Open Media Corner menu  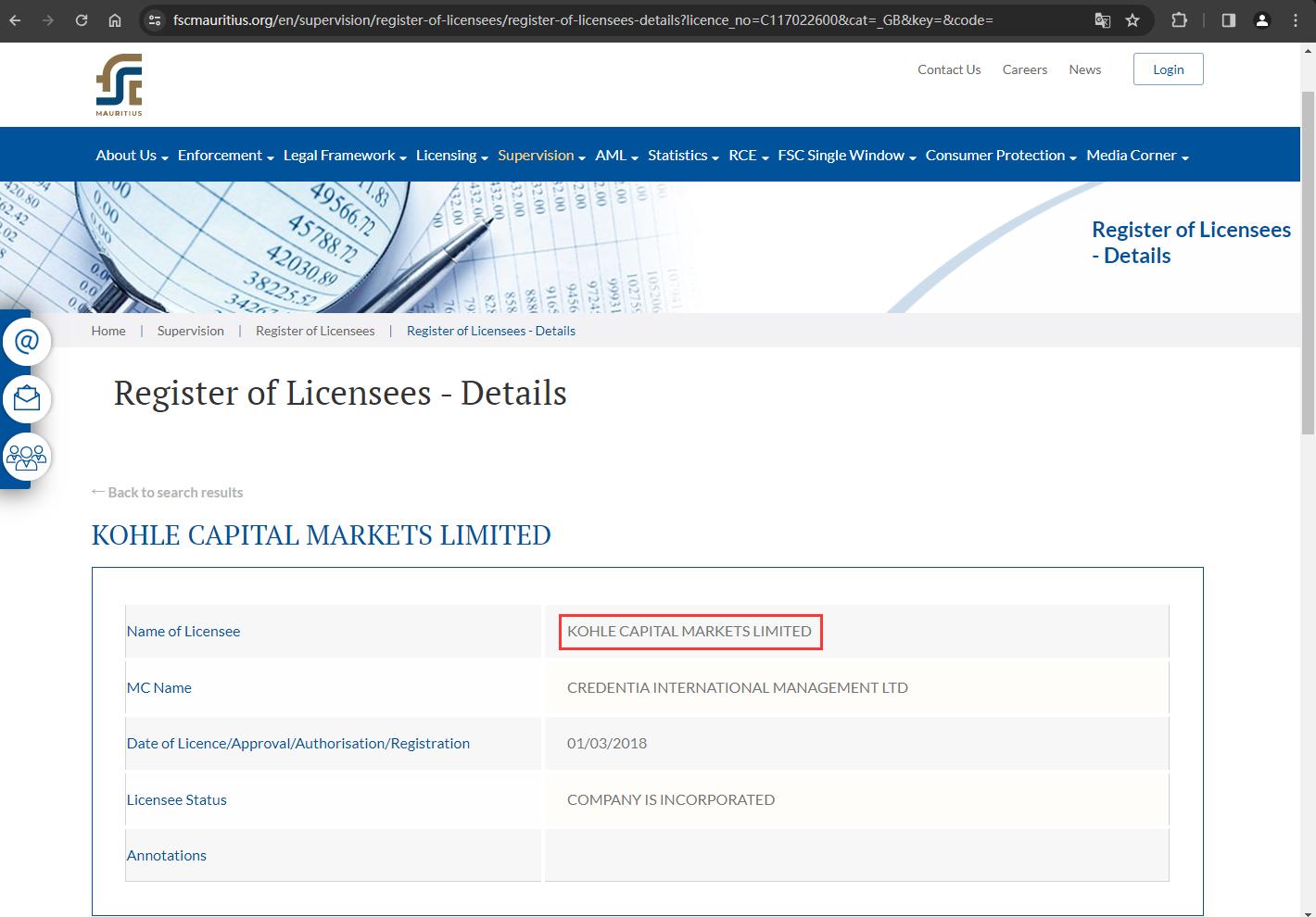point(1137,156)
